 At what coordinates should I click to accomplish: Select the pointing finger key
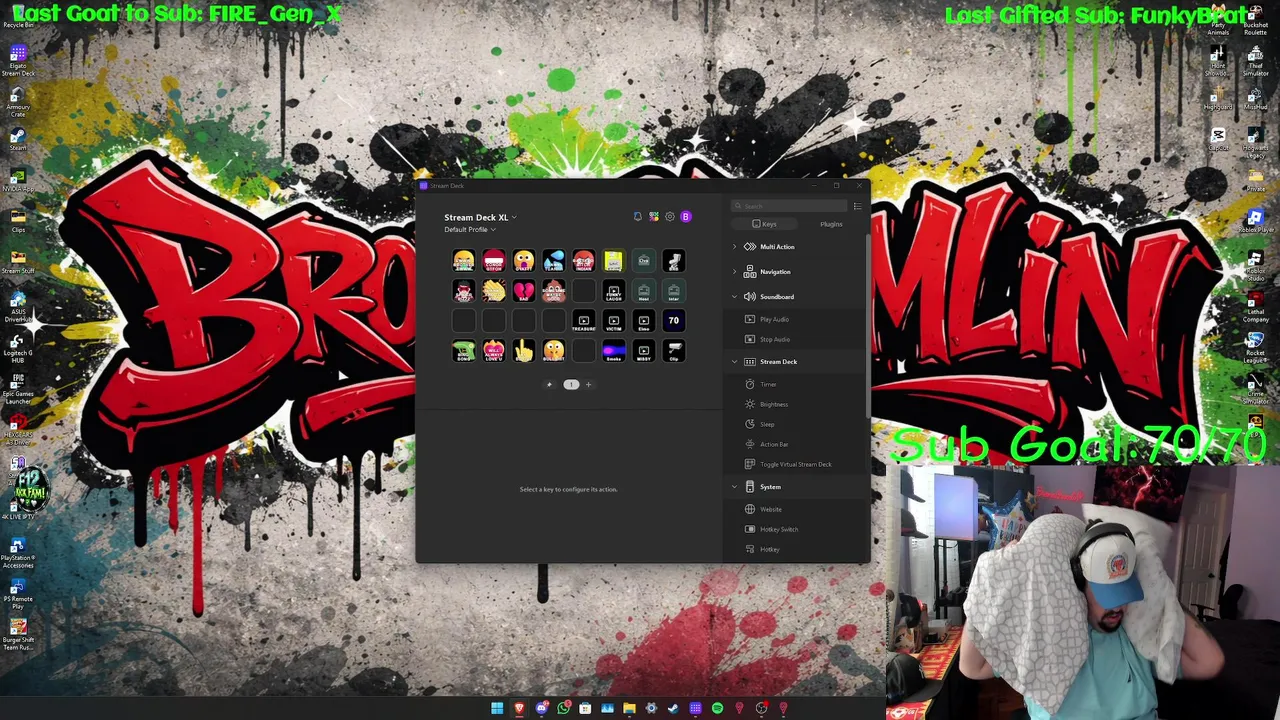click(524, 351)
